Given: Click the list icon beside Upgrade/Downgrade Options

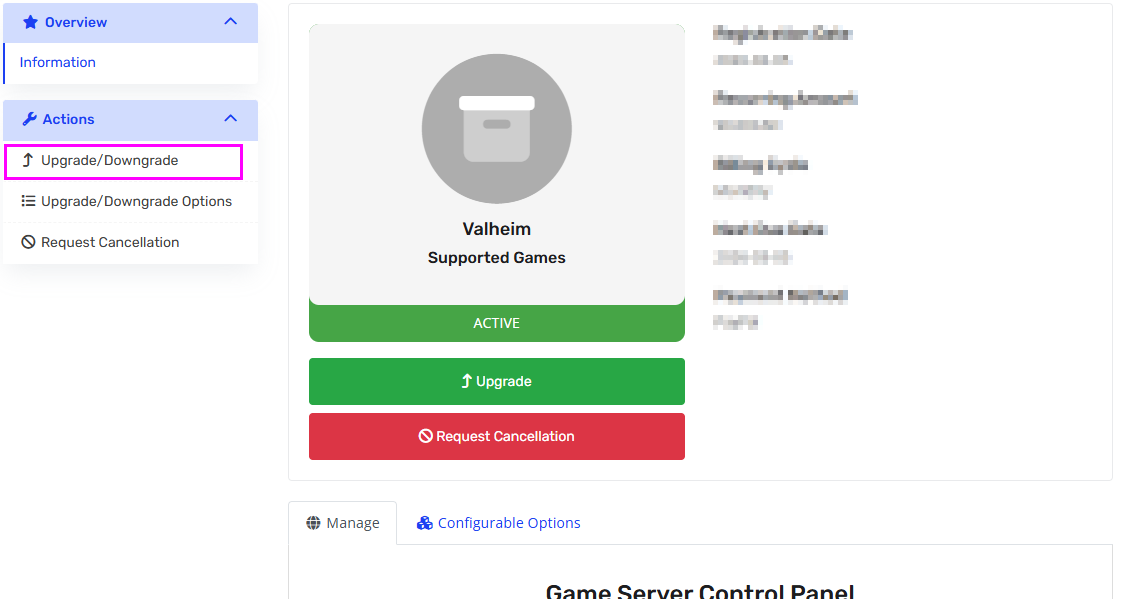Looking at the screenshot, I should [x=28, y=201].
